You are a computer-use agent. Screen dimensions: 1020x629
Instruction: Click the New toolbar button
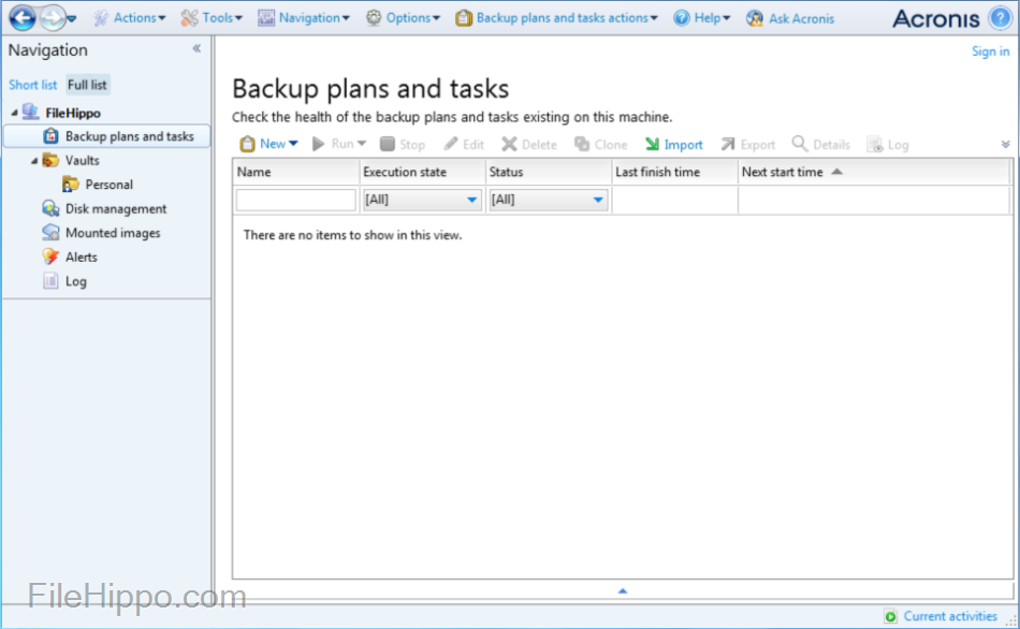[269, 144]
